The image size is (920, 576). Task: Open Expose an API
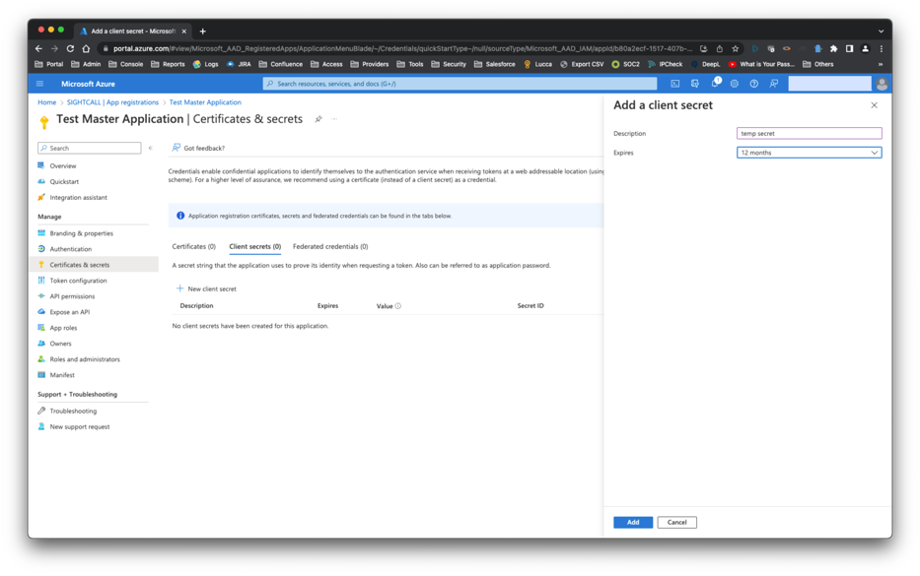coord(69,312)
